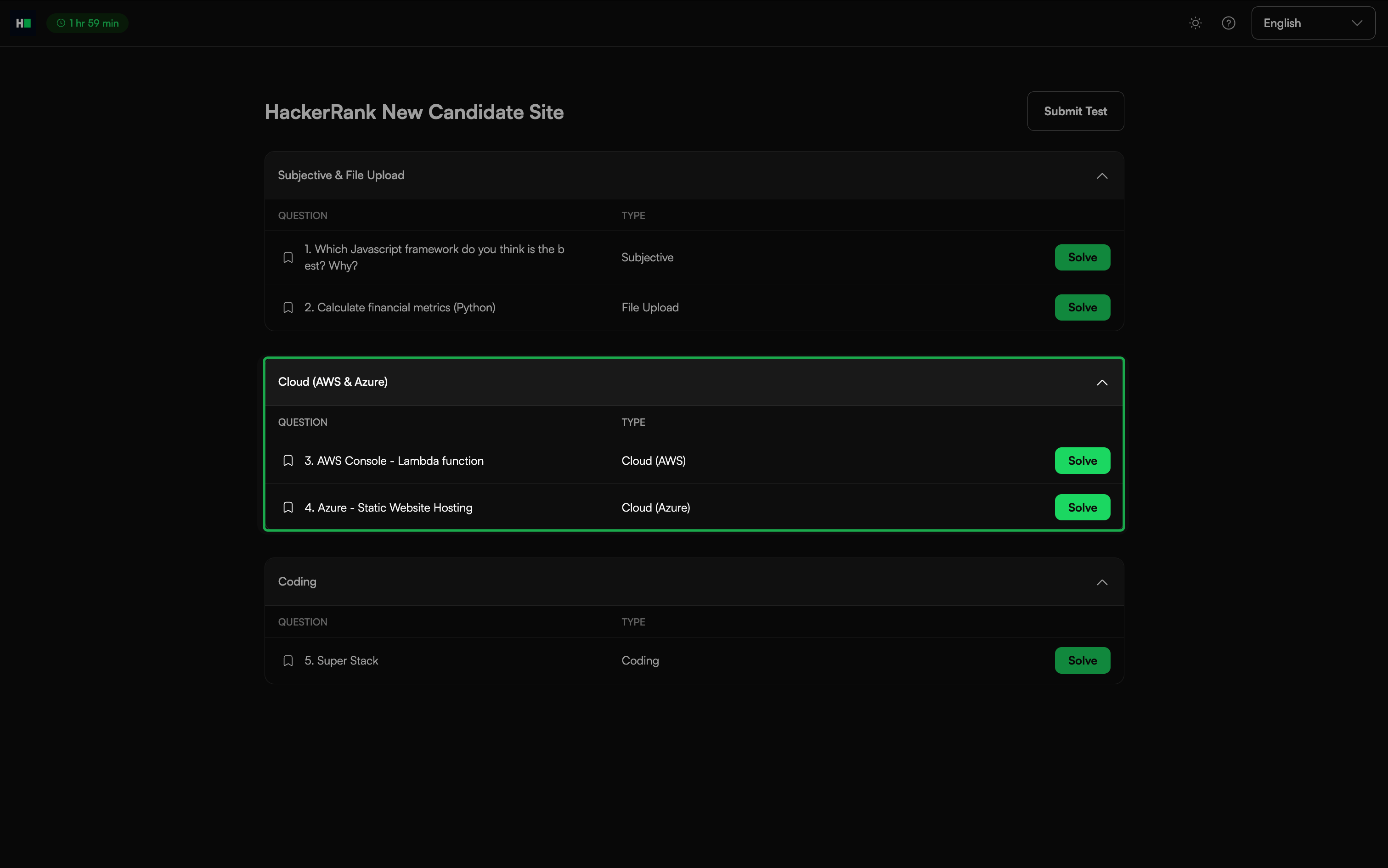The image size is (1388, 868).
Task: Solve the Javascript framework subjective question
Action: tap(1082, 258)
